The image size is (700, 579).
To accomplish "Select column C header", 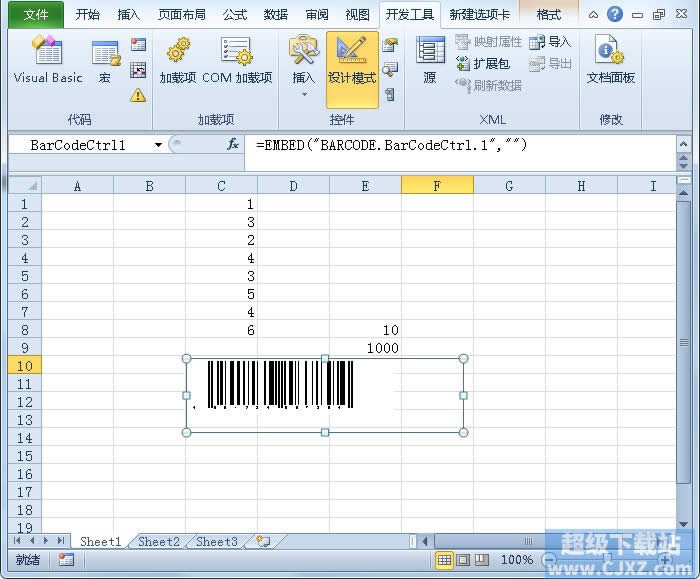I will click(221, 185).
